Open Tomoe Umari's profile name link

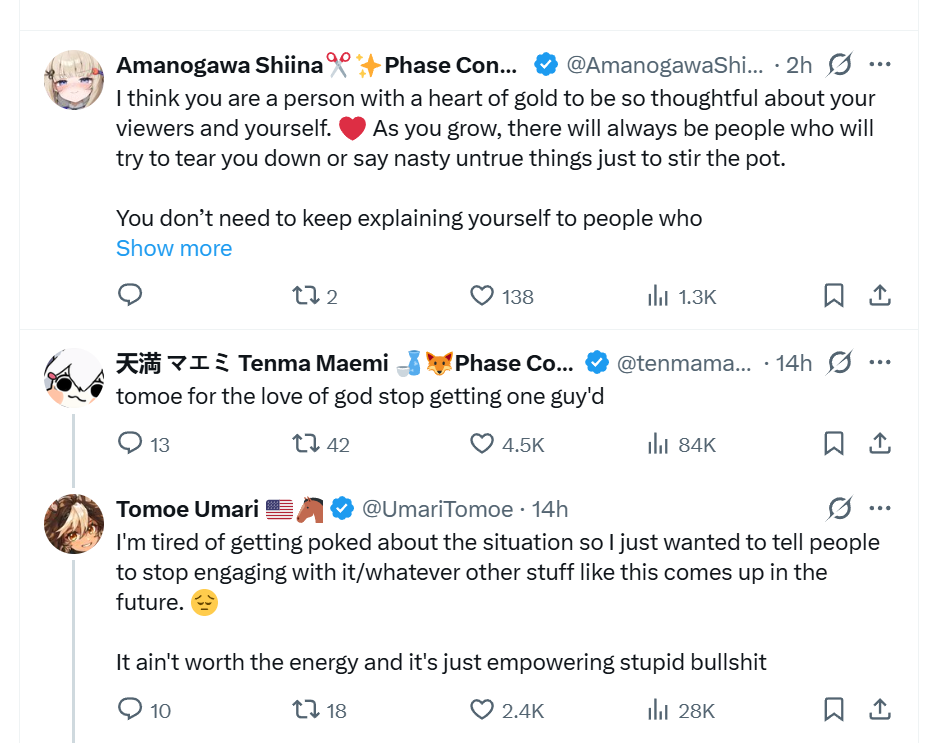pyautogui.click(x=187, y=509)
